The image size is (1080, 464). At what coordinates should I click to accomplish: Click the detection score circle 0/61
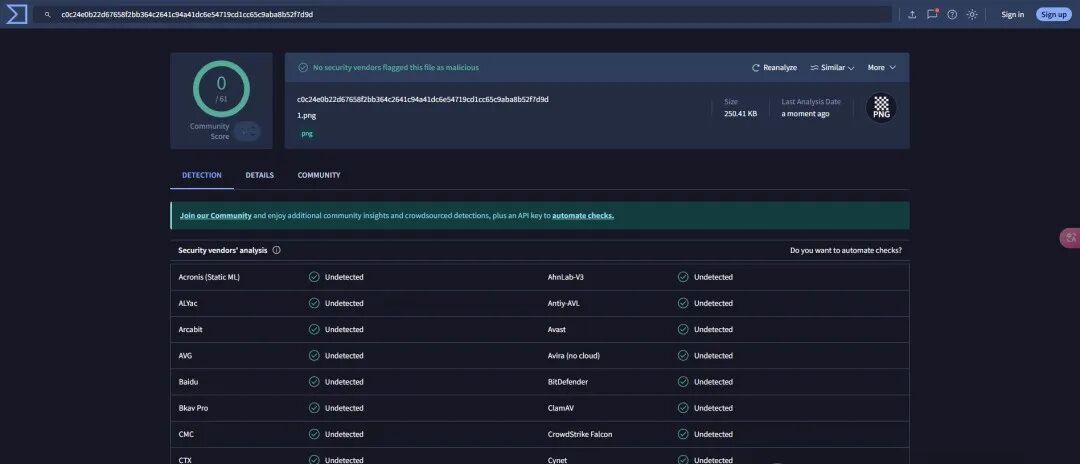click(221, 89)
